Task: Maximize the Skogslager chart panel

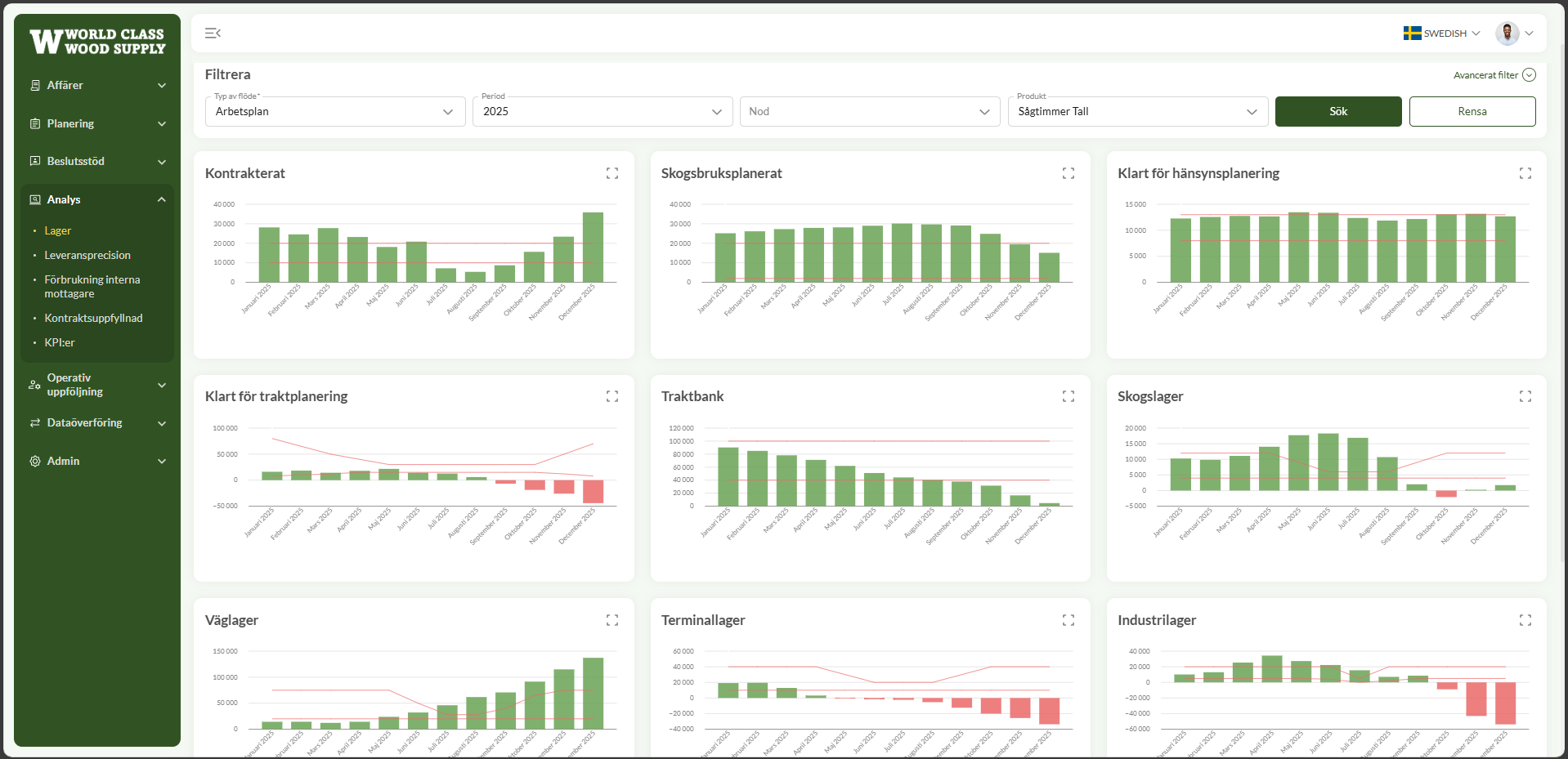Action: pos(1525,396)
